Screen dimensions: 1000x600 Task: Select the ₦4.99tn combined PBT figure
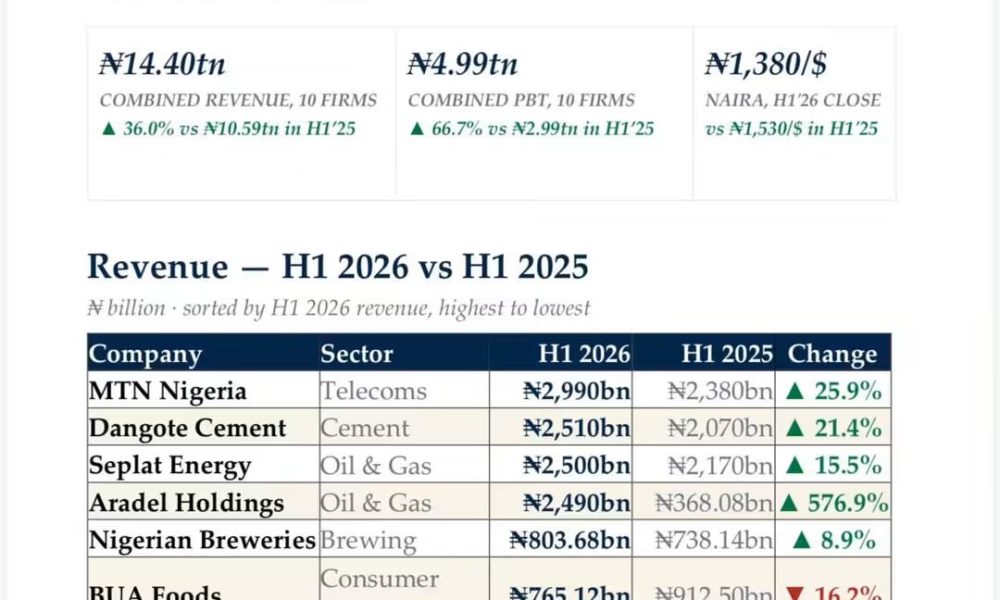[462, 64]
